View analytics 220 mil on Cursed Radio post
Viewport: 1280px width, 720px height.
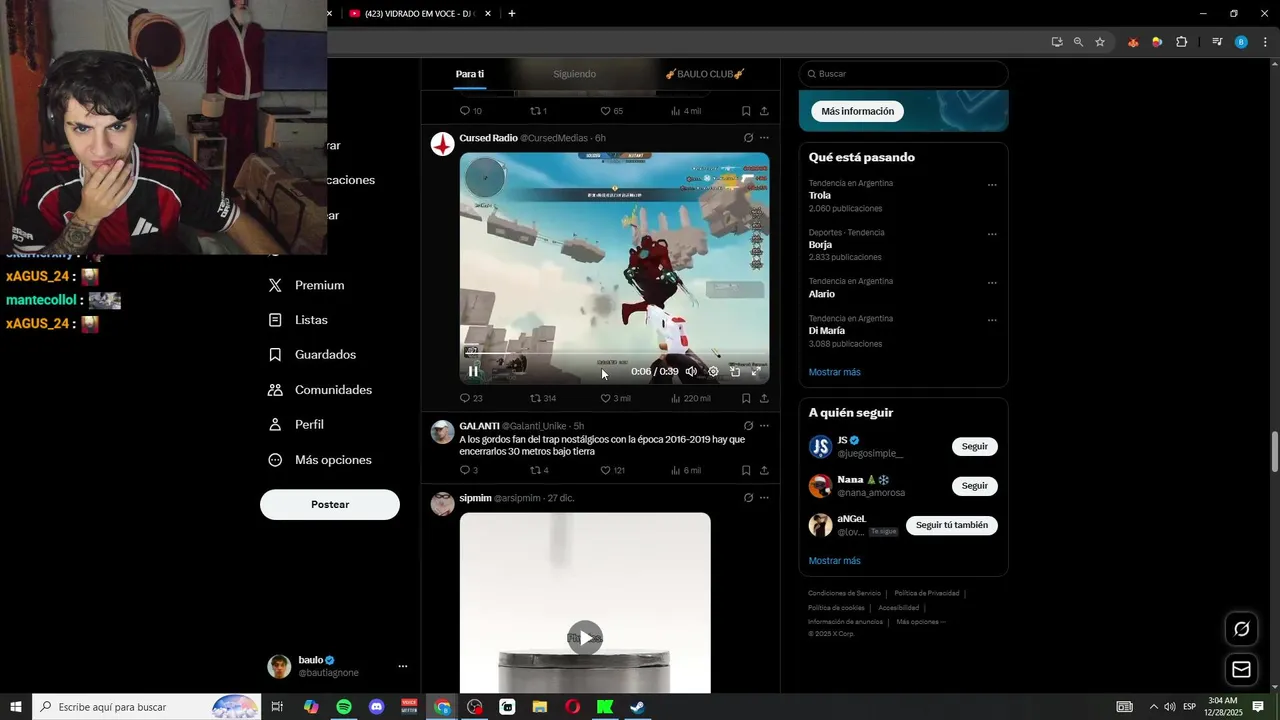click(x=690, y=398)
